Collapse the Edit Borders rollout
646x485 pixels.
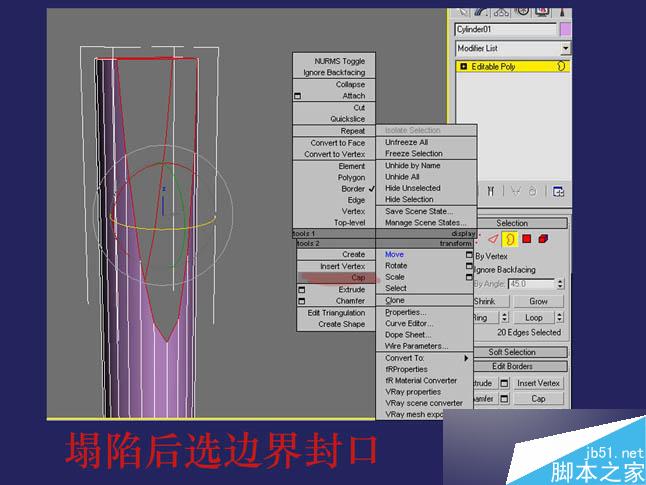(521, 366)
